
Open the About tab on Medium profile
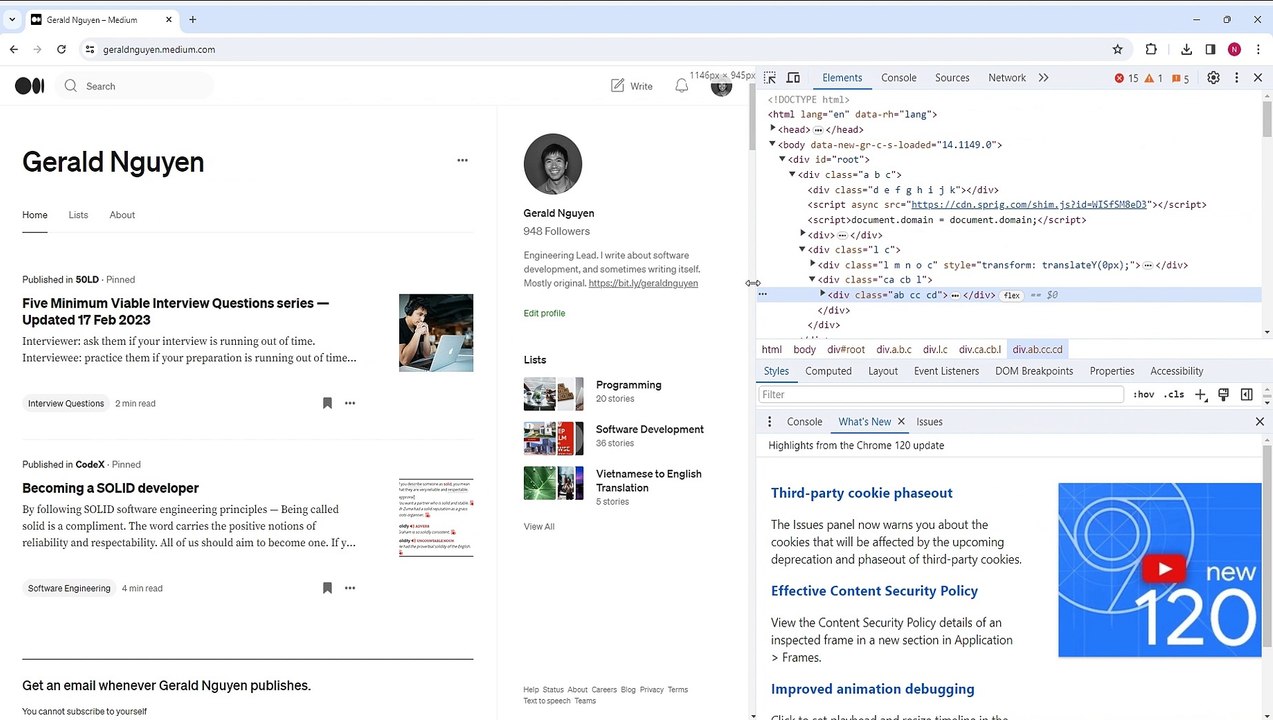(x=122, y=215)
